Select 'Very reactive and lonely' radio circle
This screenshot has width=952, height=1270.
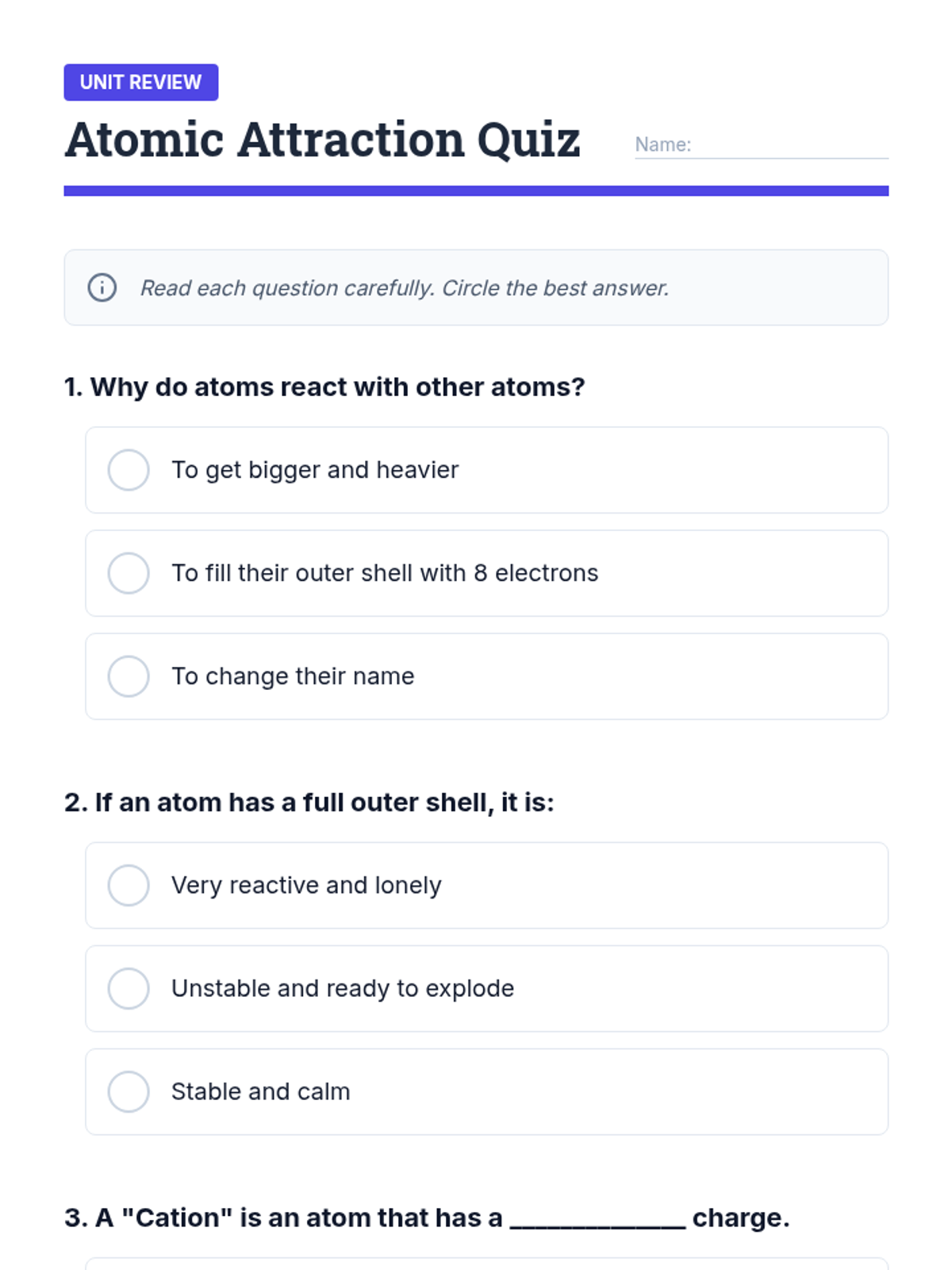click(129, 885)
